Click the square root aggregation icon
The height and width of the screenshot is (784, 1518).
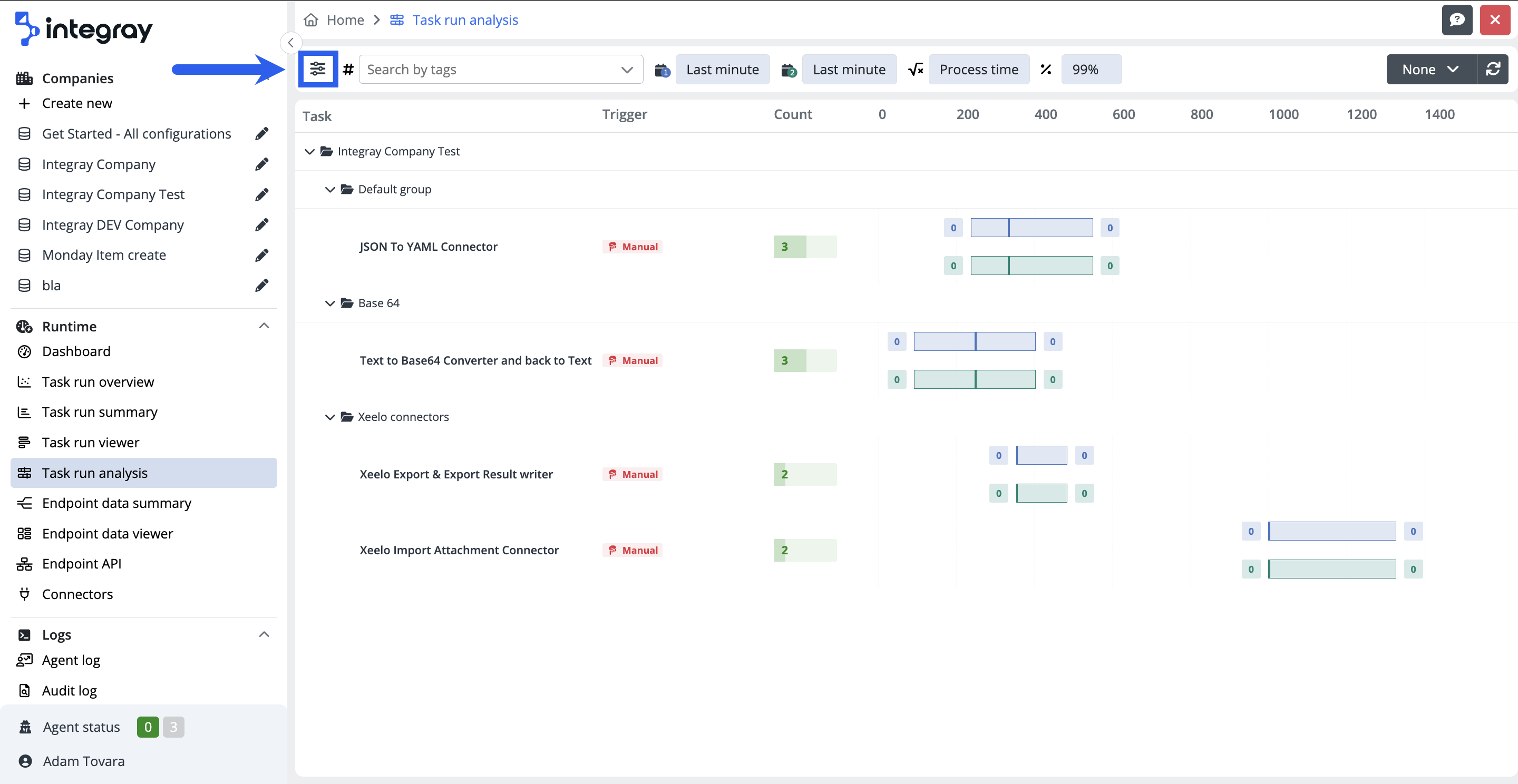pos(915,69)
